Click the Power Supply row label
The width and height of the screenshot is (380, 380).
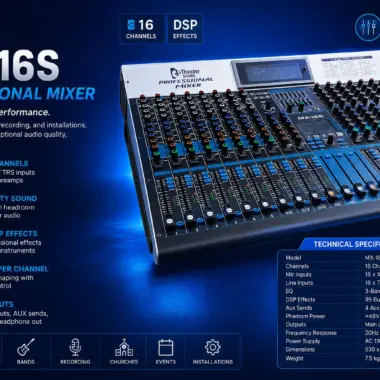[303, 341]
